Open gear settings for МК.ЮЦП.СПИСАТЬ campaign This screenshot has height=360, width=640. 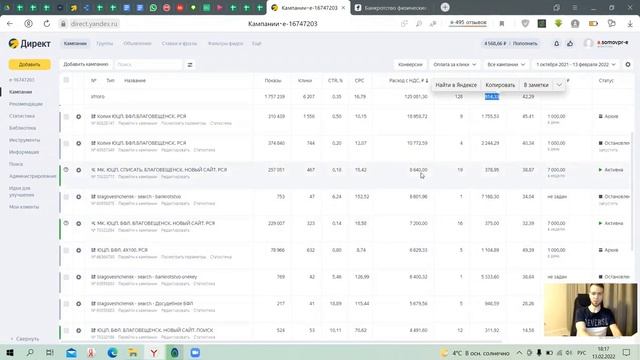click(x=79, y=170)
